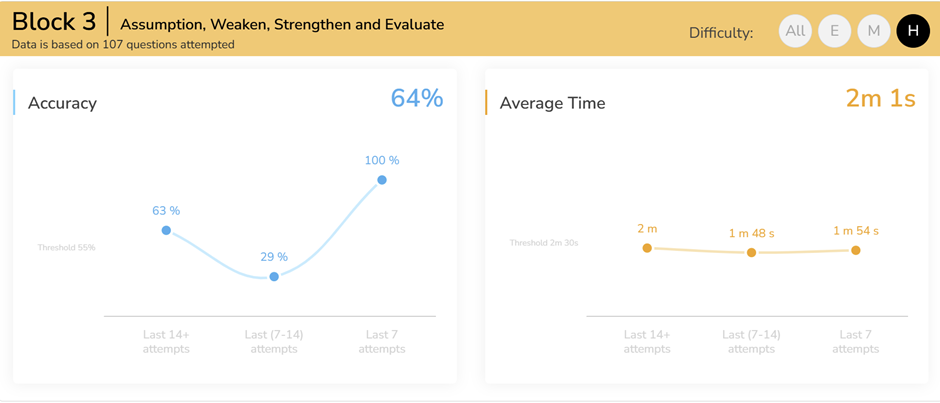940x403 pixels.
Task: Click the 2 m average time point
Action: (x=647, y=248)
